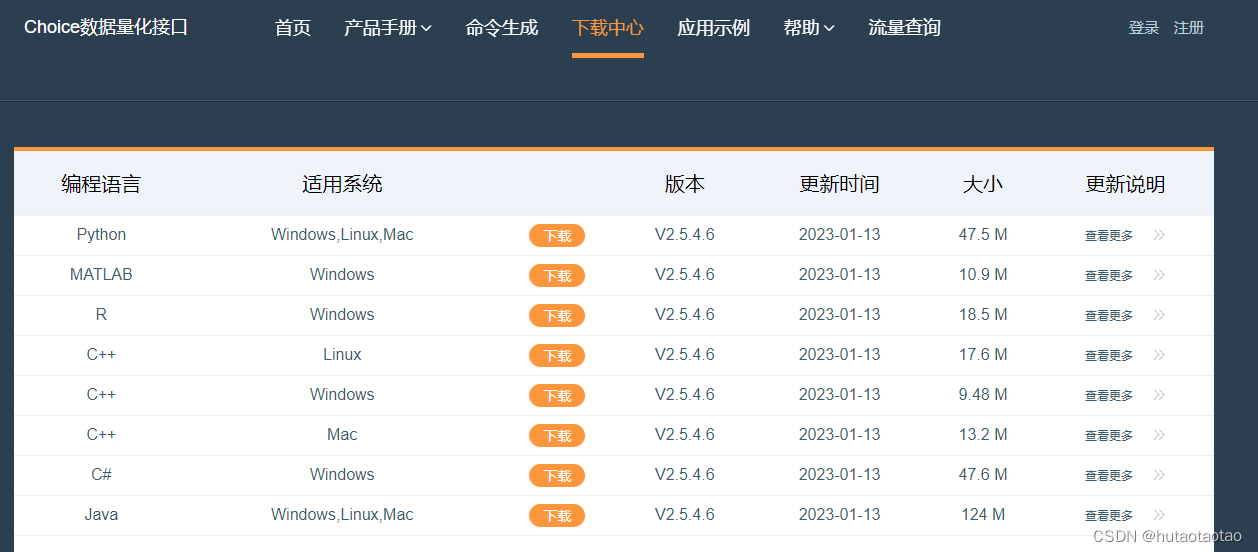
Task: Click the Python language cell
Action: coord(101,235)
